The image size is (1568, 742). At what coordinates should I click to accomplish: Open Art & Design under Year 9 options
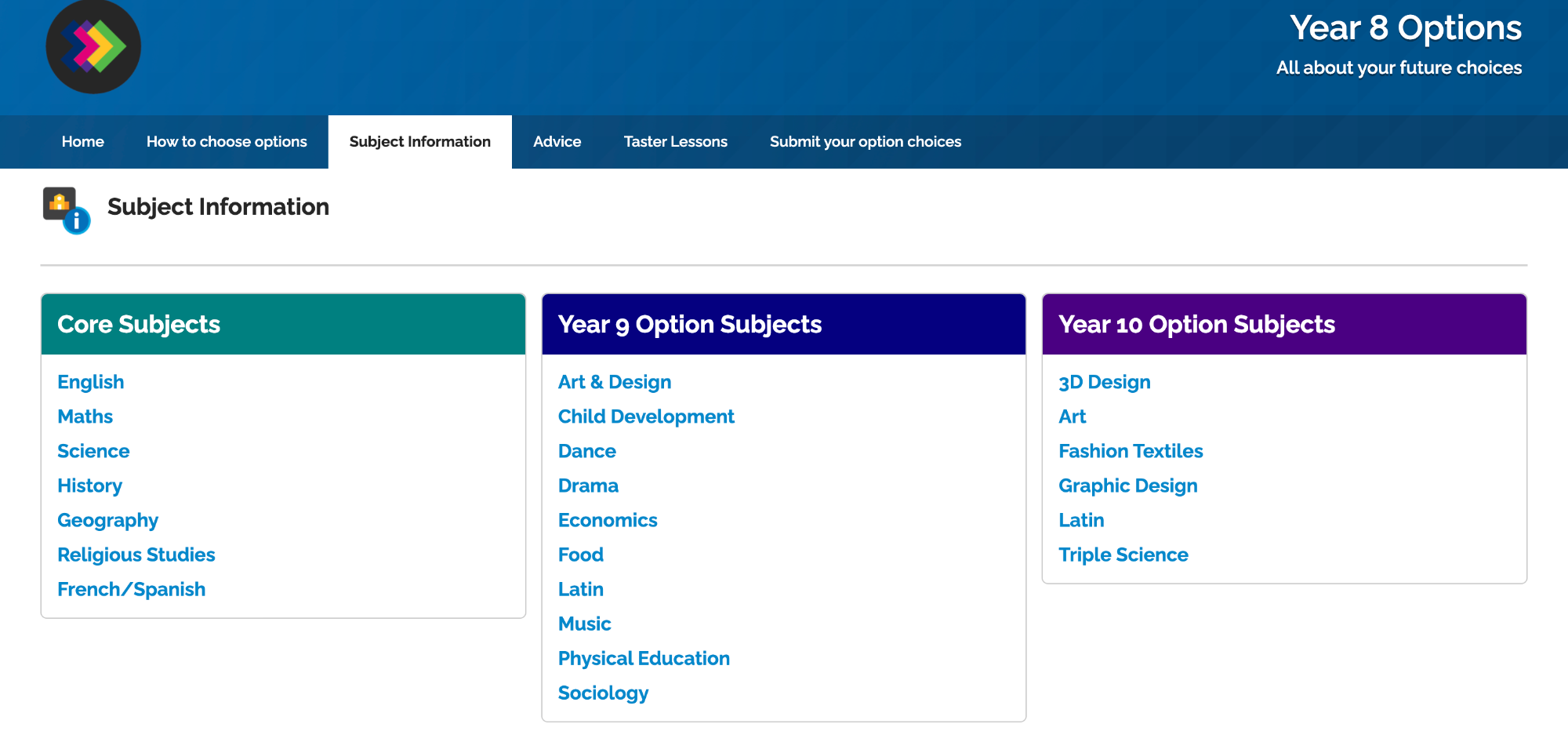pyautogui.click(x=614, y=382)
